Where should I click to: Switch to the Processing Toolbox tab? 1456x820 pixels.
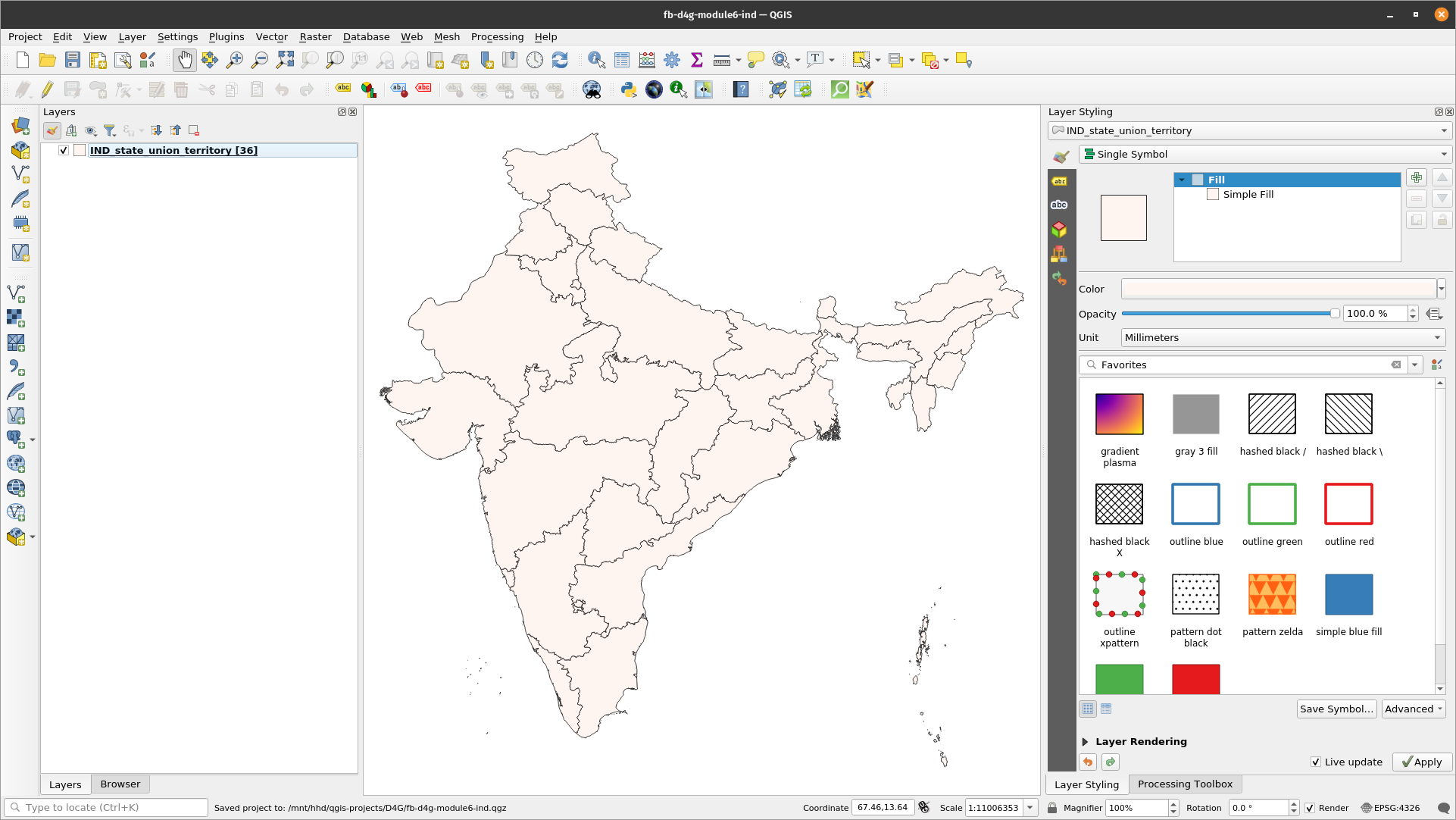(x=1185, y=784)
